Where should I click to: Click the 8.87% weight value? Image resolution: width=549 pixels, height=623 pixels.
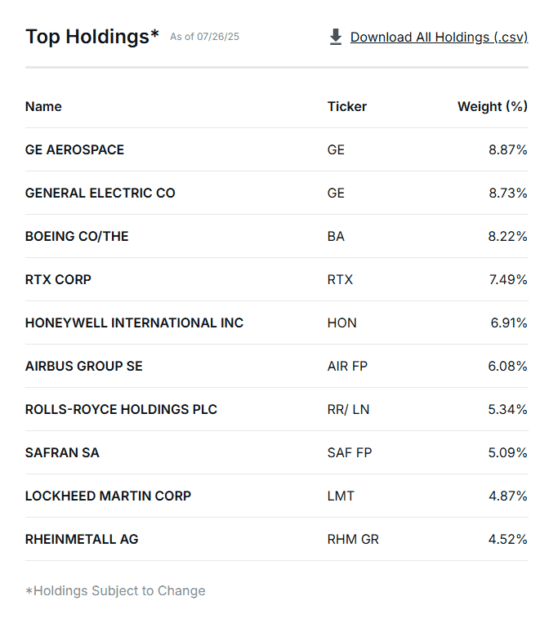coord(508,150)
